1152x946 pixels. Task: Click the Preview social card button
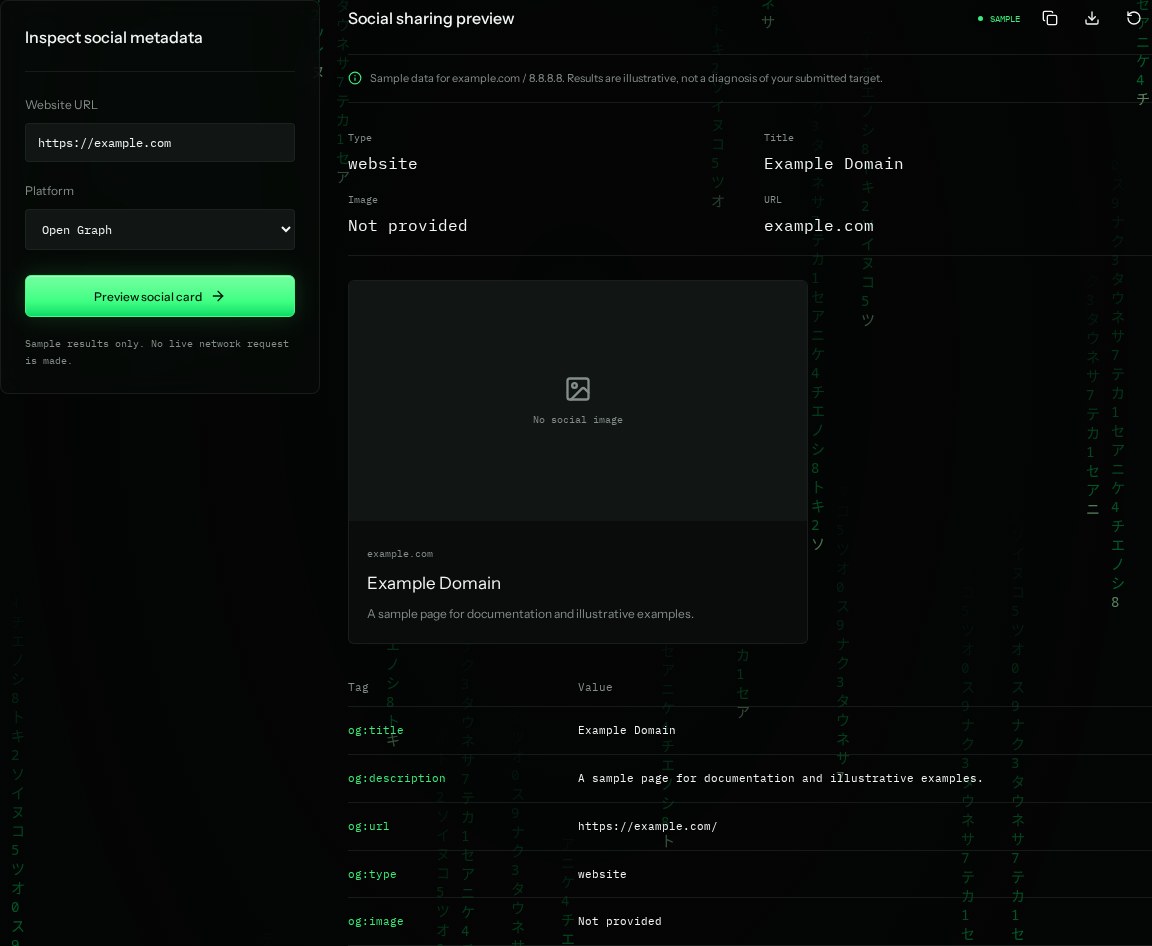(x=159, y=296)
